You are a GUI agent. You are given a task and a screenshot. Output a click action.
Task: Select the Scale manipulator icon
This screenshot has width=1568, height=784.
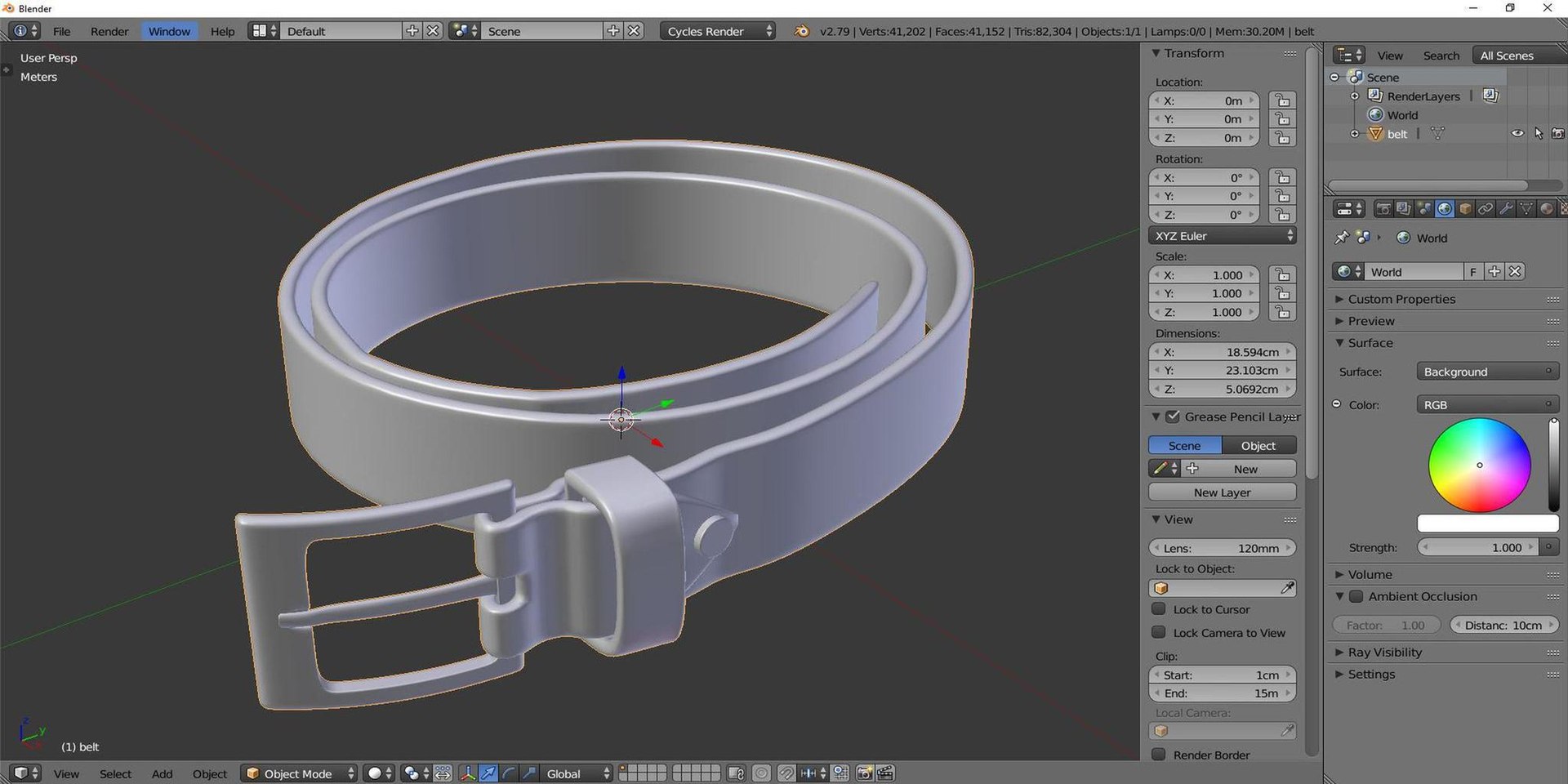pos(529,773)
